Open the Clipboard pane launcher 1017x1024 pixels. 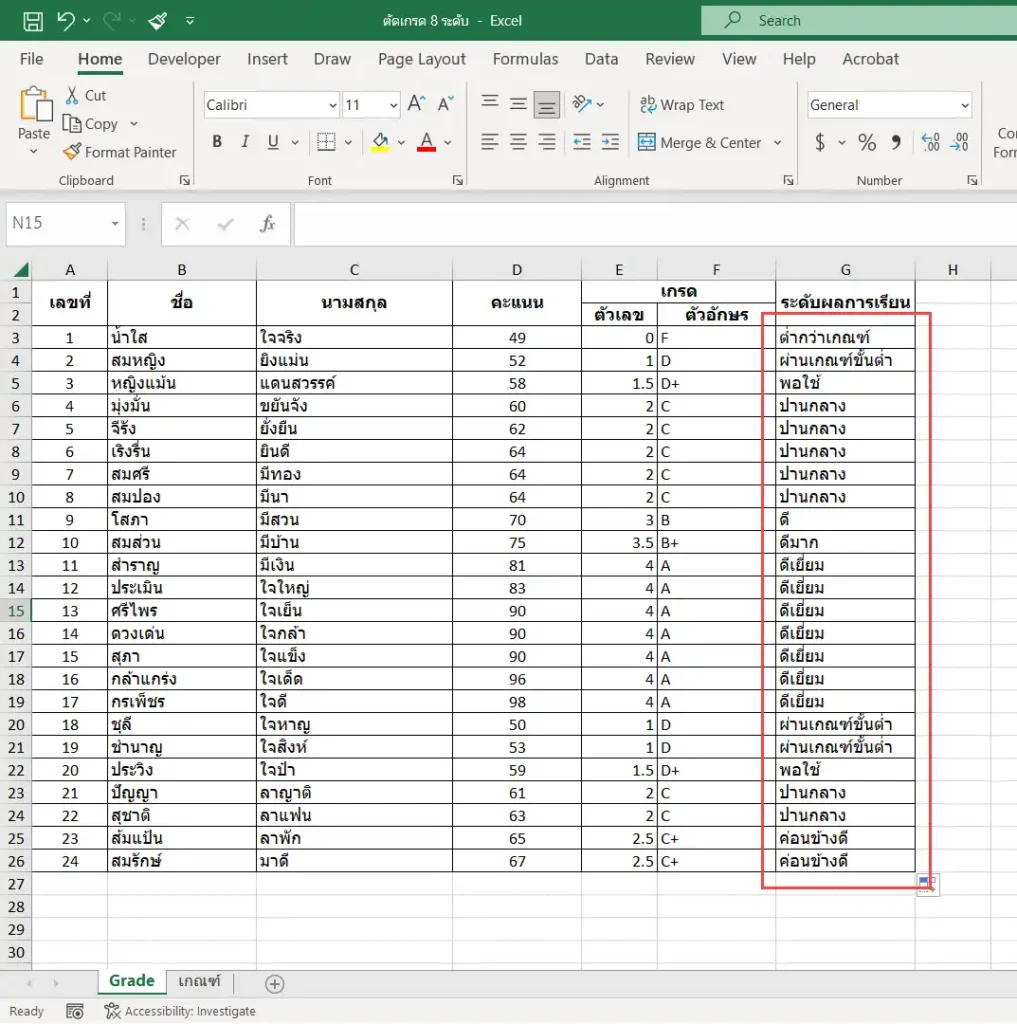(x=185, y=180)
